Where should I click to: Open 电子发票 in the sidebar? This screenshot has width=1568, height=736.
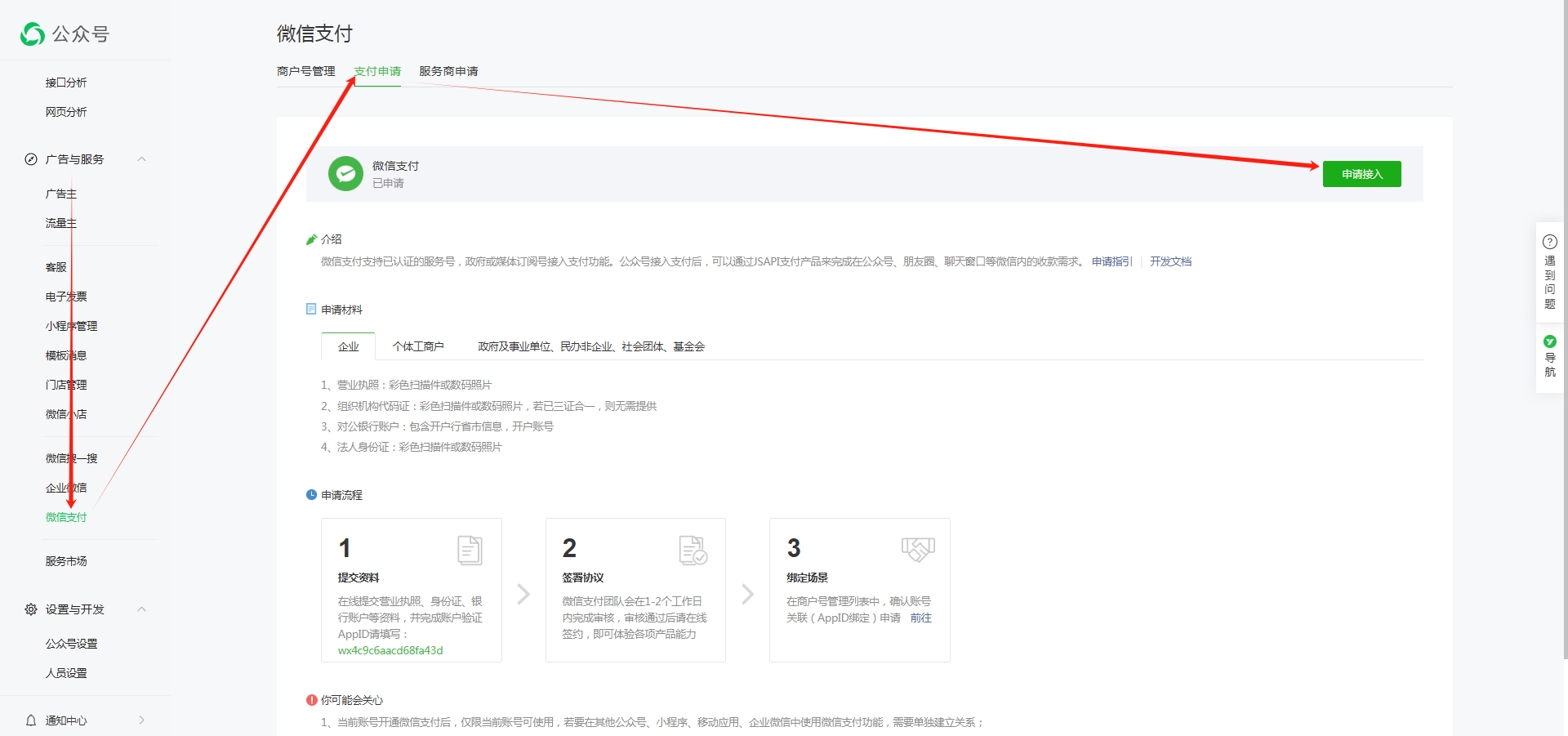point(66,297)
